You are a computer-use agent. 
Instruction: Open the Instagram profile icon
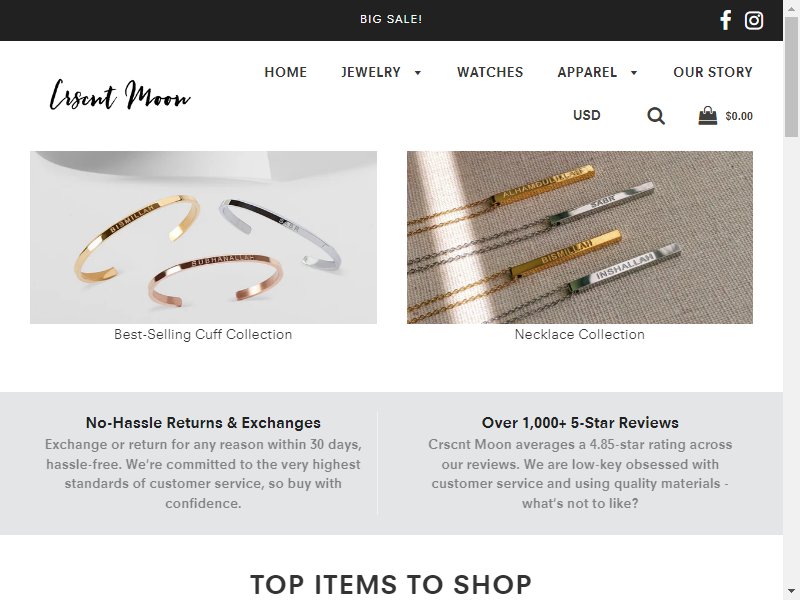[754, 20]
